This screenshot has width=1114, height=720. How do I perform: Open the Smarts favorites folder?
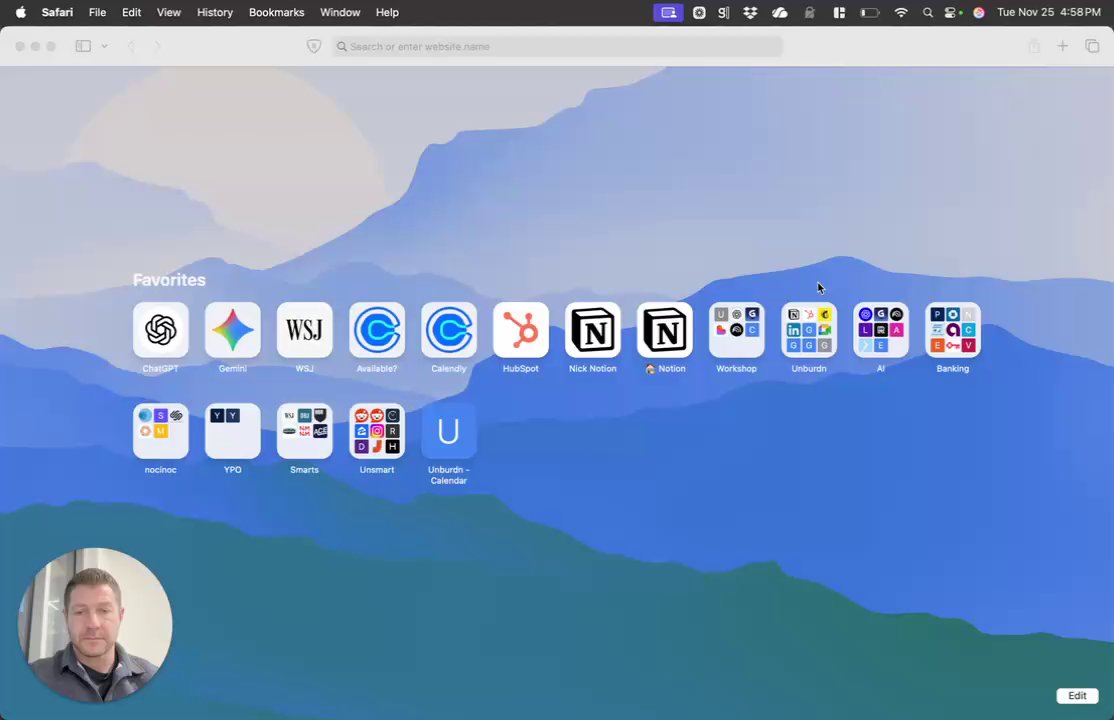click(x=304, y=431)
